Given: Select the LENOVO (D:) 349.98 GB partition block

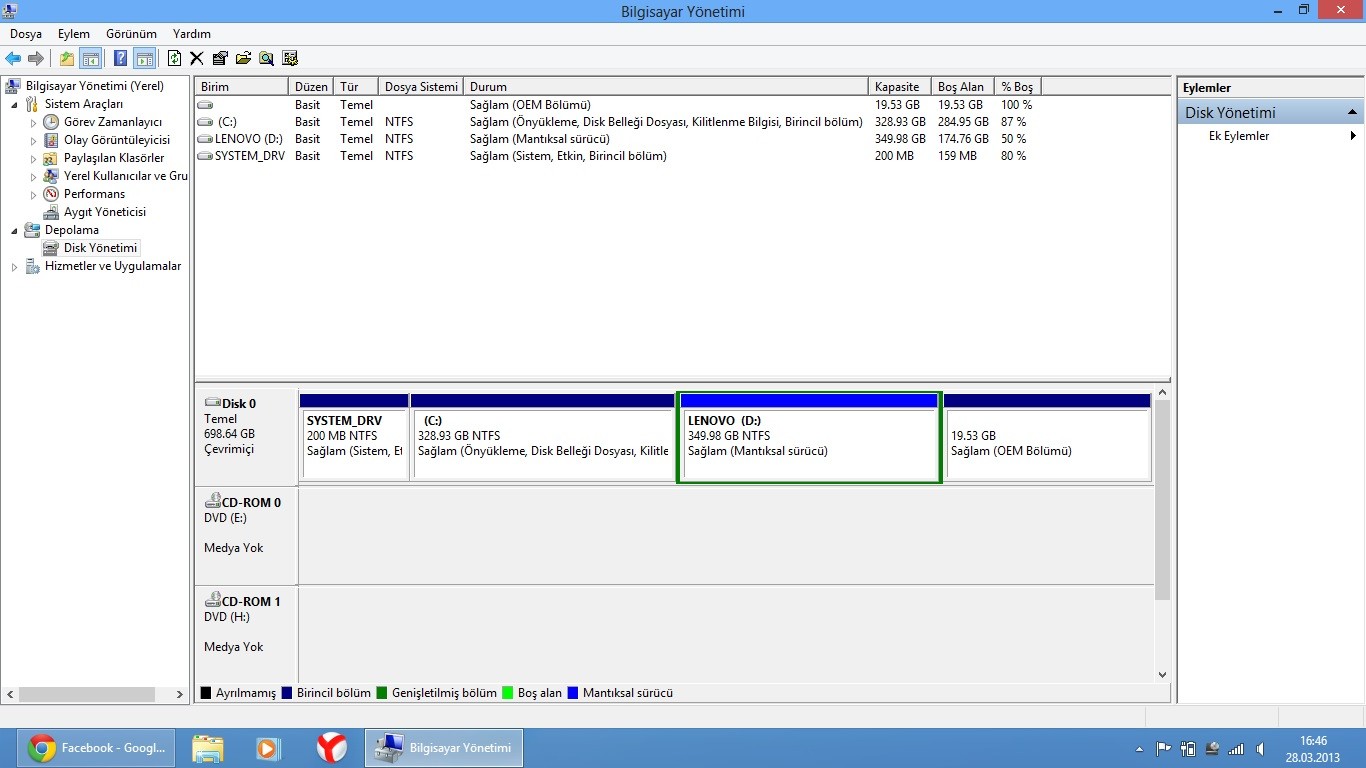Looking at the screenshot, I should click(x=809, y=437).
